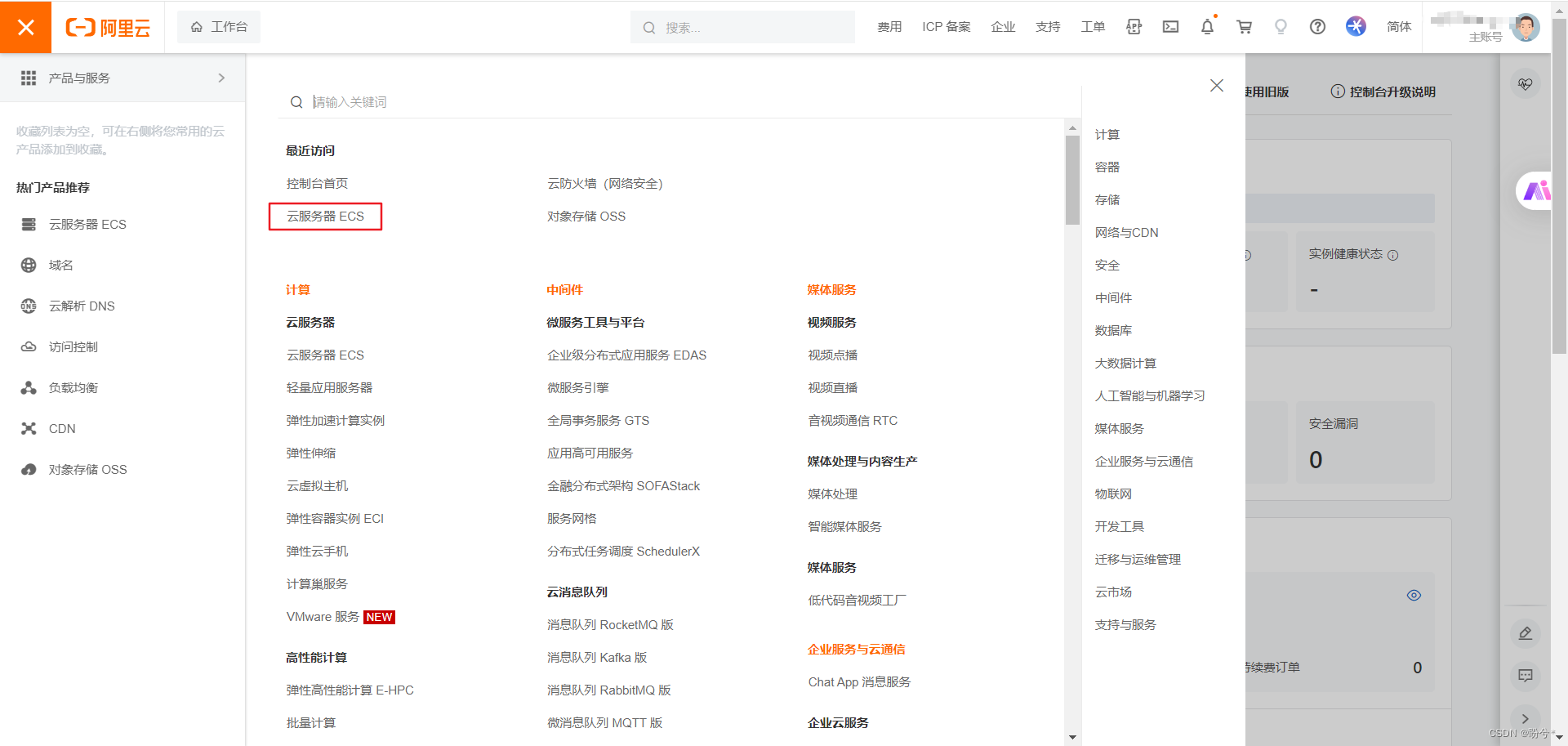Open 云防火墙（网络安全）link

605,184
